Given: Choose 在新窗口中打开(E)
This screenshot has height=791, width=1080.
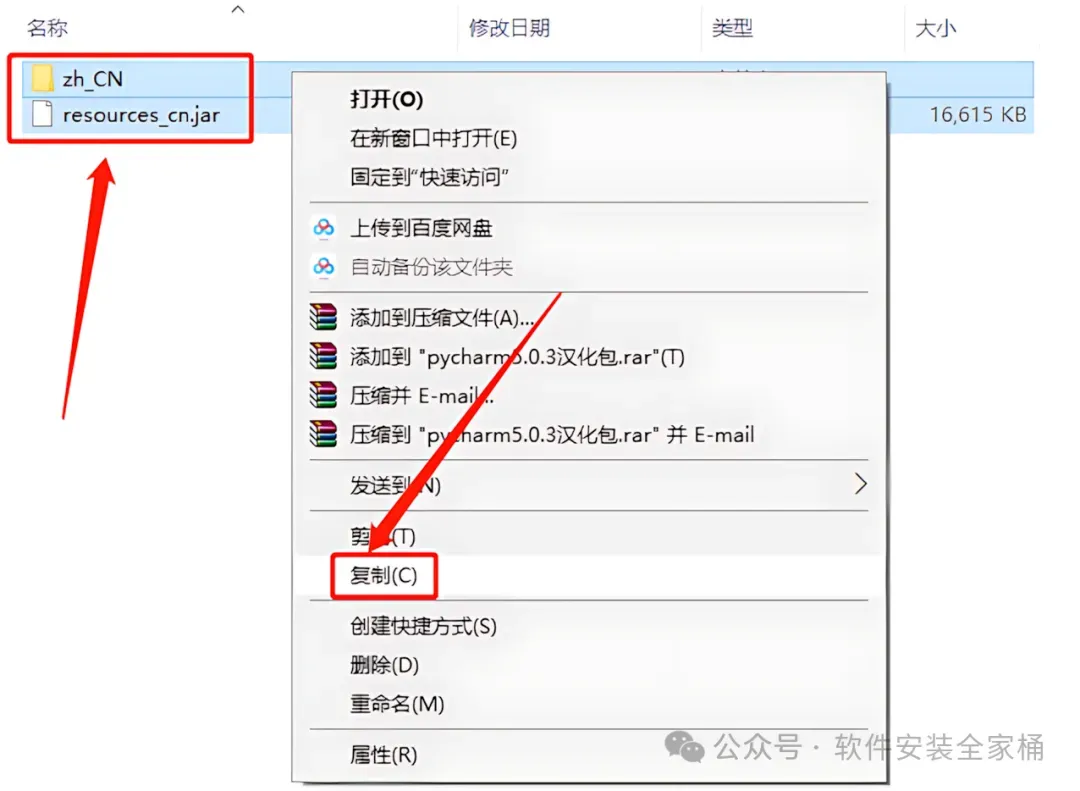Looking at the screenshot, I should click(x=433, y=138).
